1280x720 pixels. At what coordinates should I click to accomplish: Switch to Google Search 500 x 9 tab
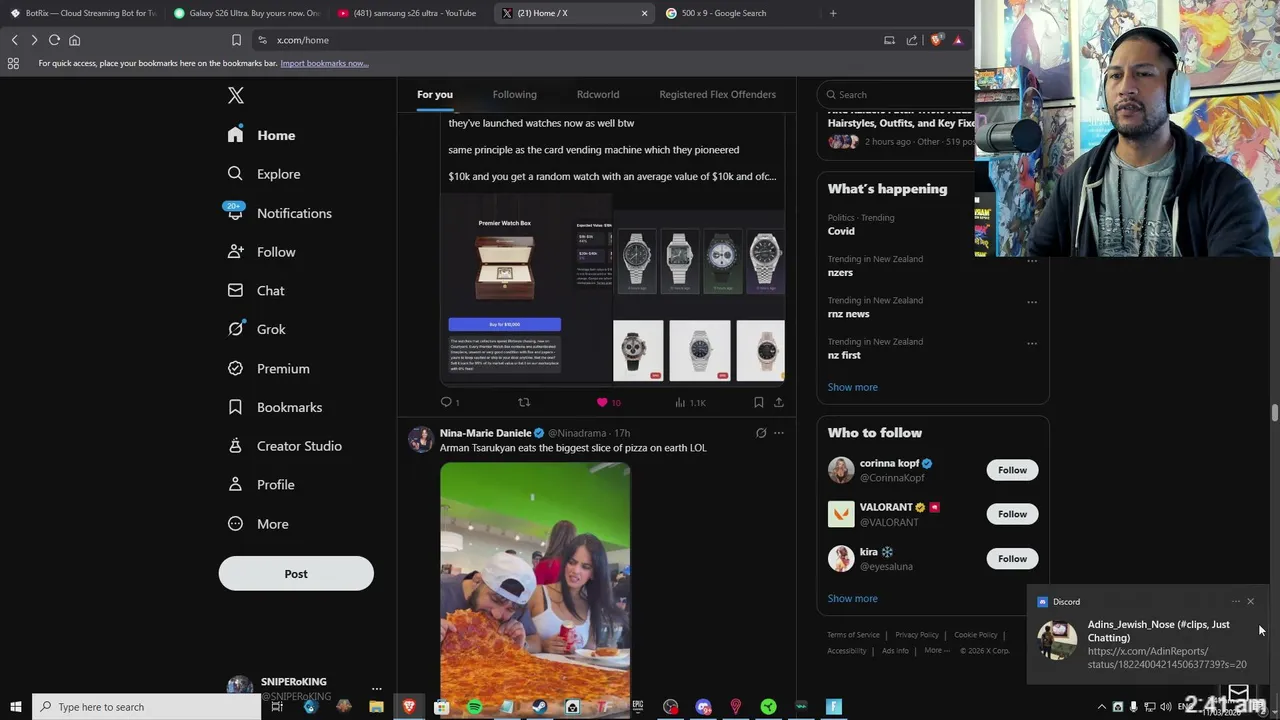click(x=735, y=13)
